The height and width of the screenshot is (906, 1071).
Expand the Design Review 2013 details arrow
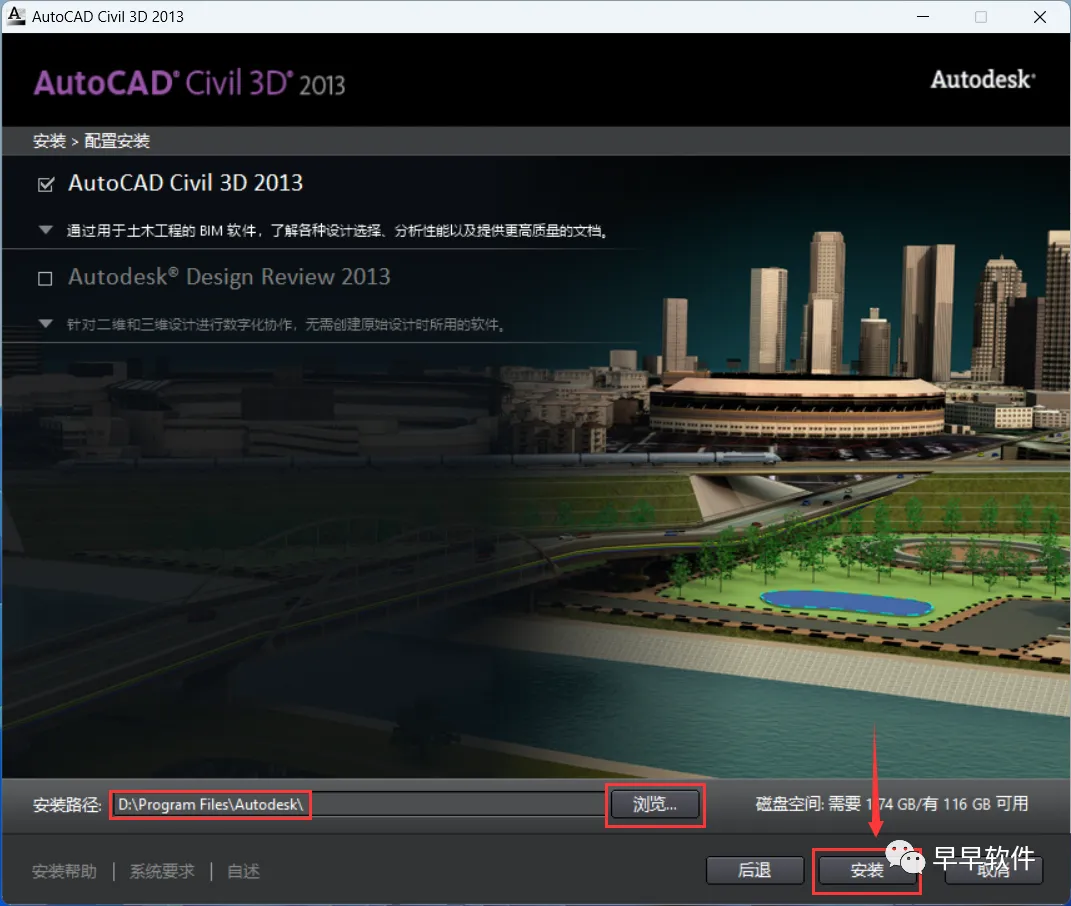(46, 324)
